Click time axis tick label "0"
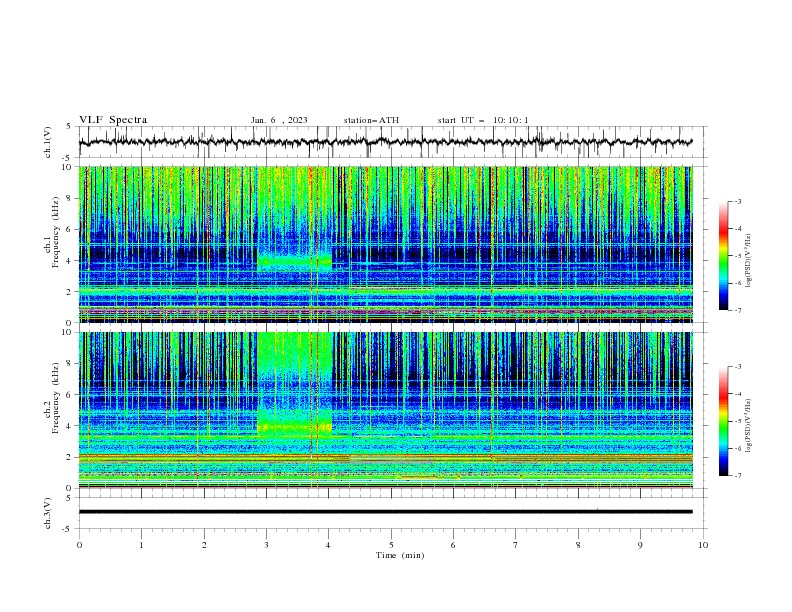 [79, 545]
